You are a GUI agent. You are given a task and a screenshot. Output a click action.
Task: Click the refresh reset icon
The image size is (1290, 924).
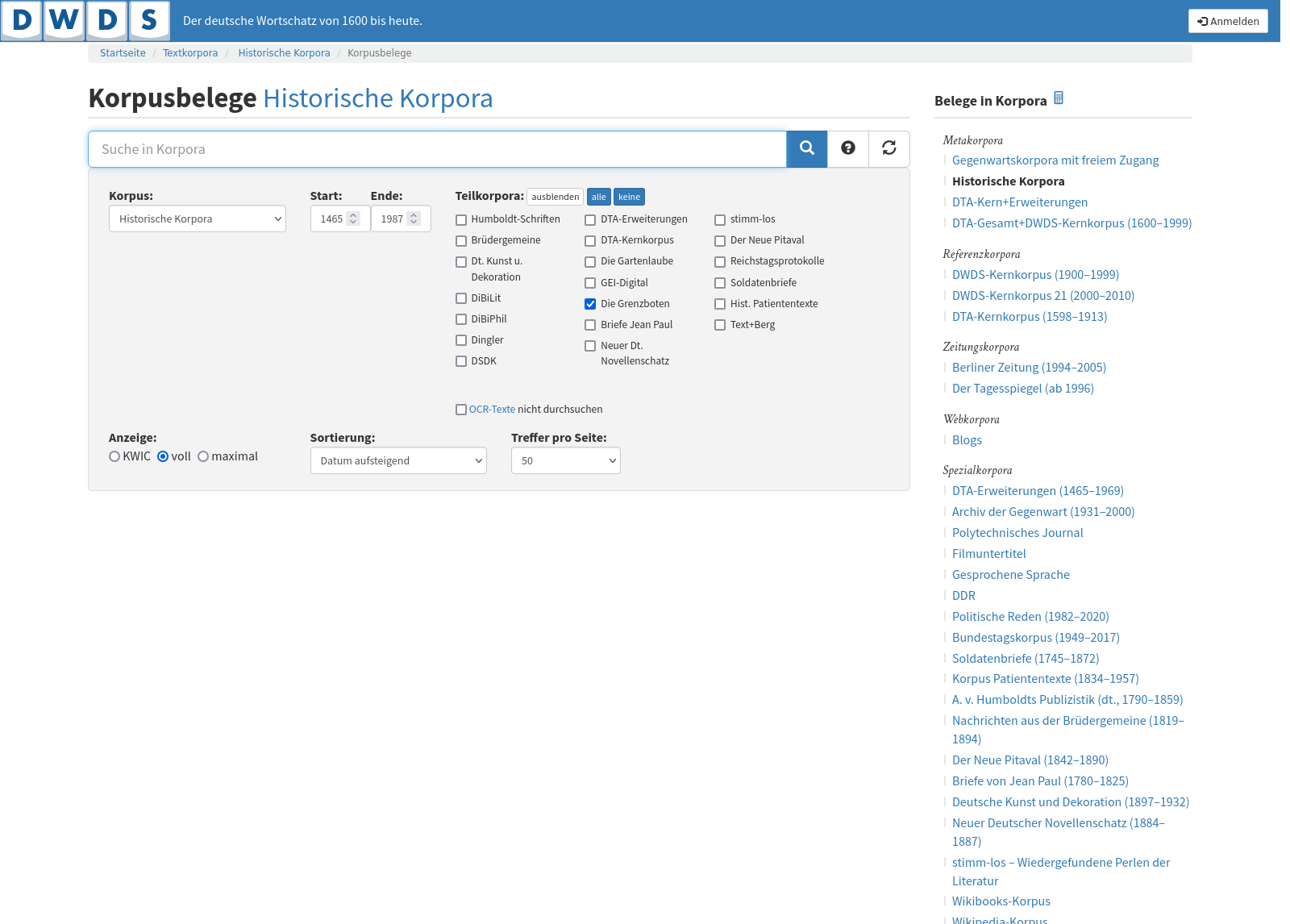(x=889, y=149)
